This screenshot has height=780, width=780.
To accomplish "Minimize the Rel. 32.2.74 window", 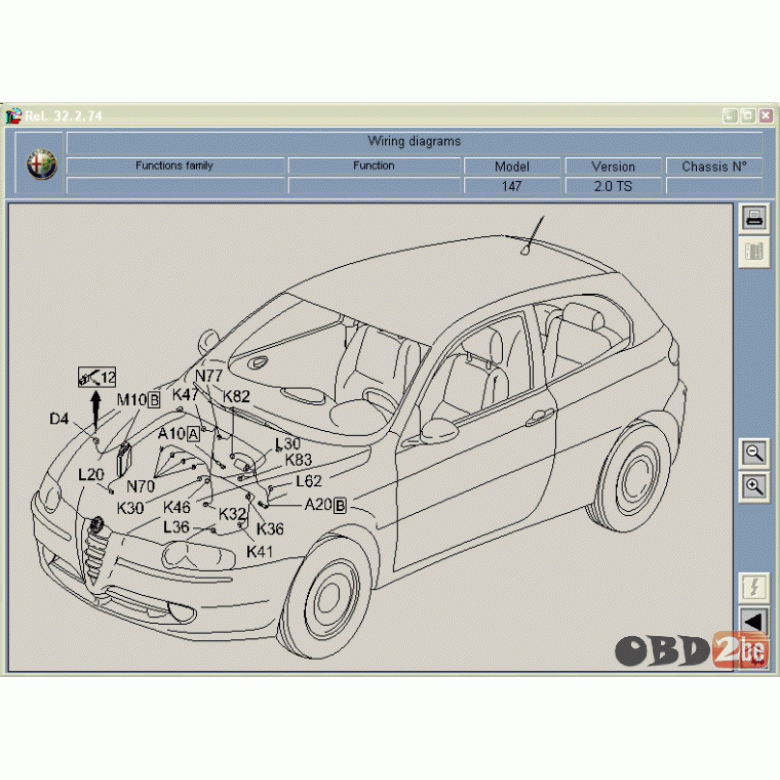I will point(730,116).
